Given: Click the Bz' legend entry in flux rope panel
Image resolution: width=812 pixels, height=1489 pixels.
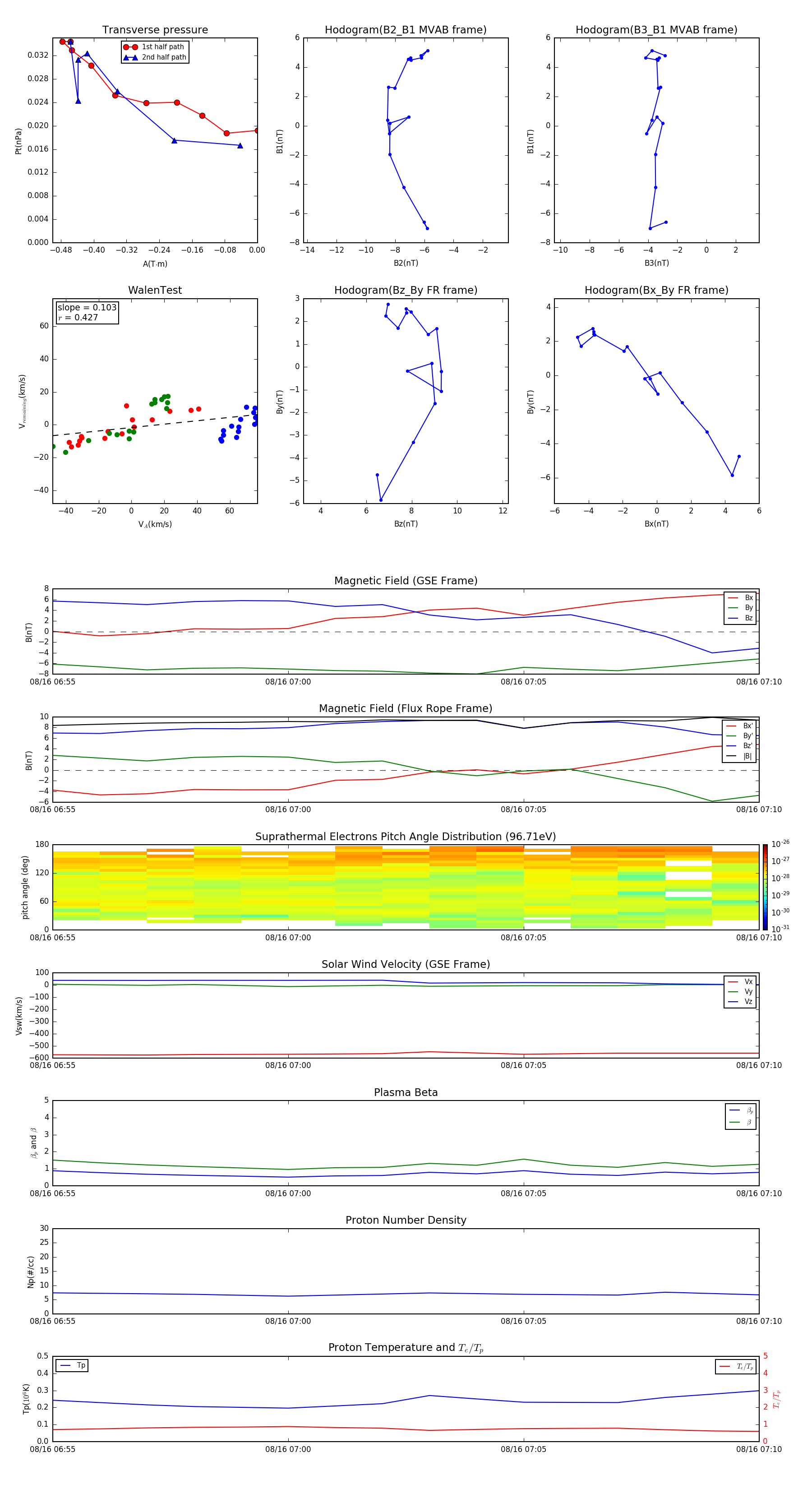Looking at the screenshot, I should [740, 746].
